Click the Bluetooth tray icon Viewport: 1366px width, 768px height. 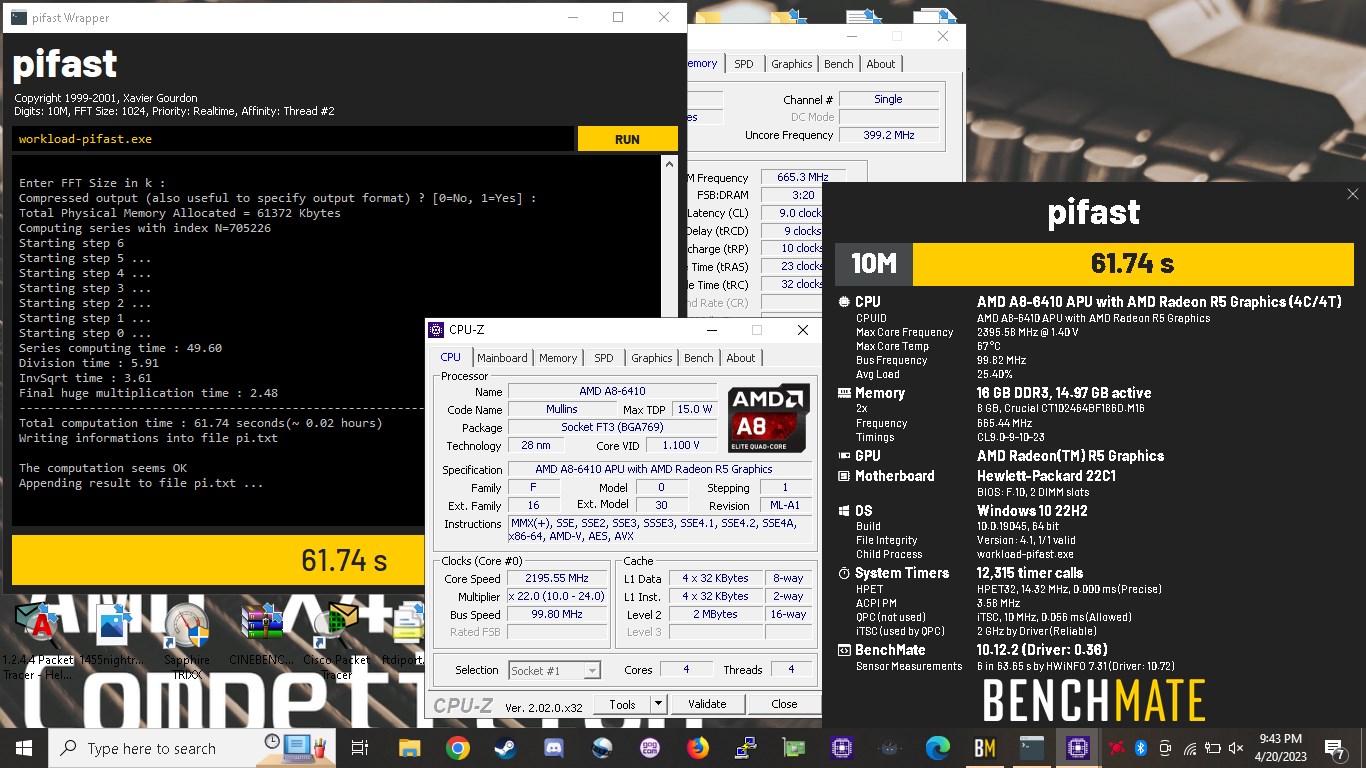[x=1139, y=748]
